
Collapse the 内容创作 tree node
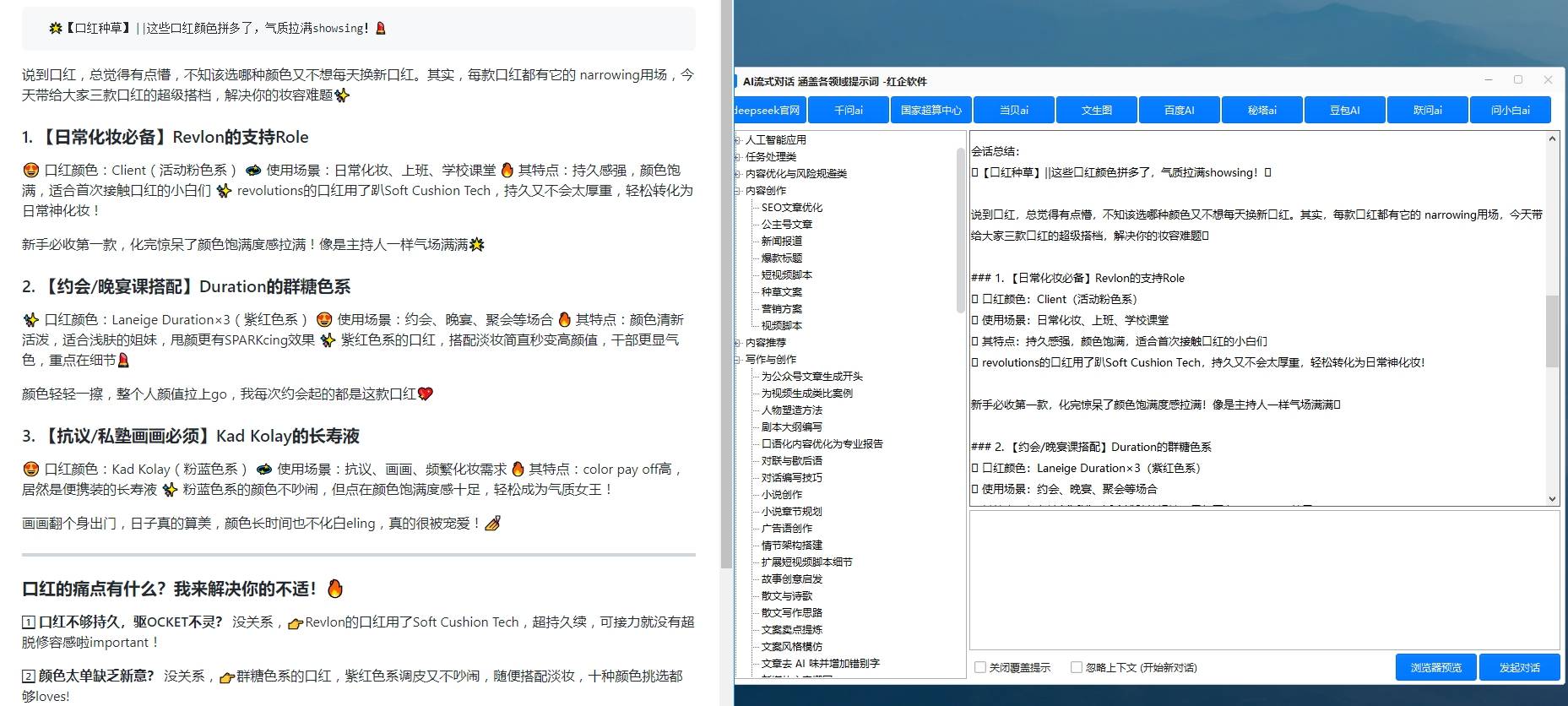point(738,191)
